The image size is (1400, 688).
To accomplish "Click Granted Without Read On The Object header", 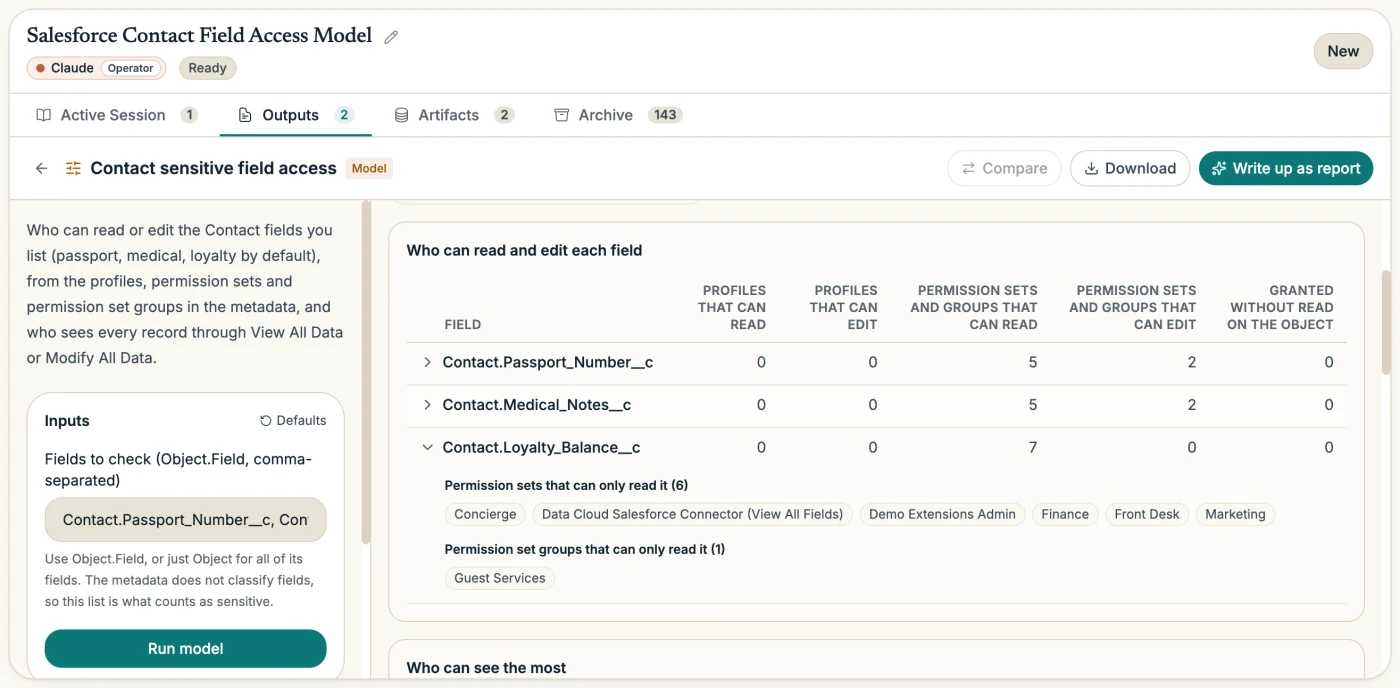I will coord(1281,307).
